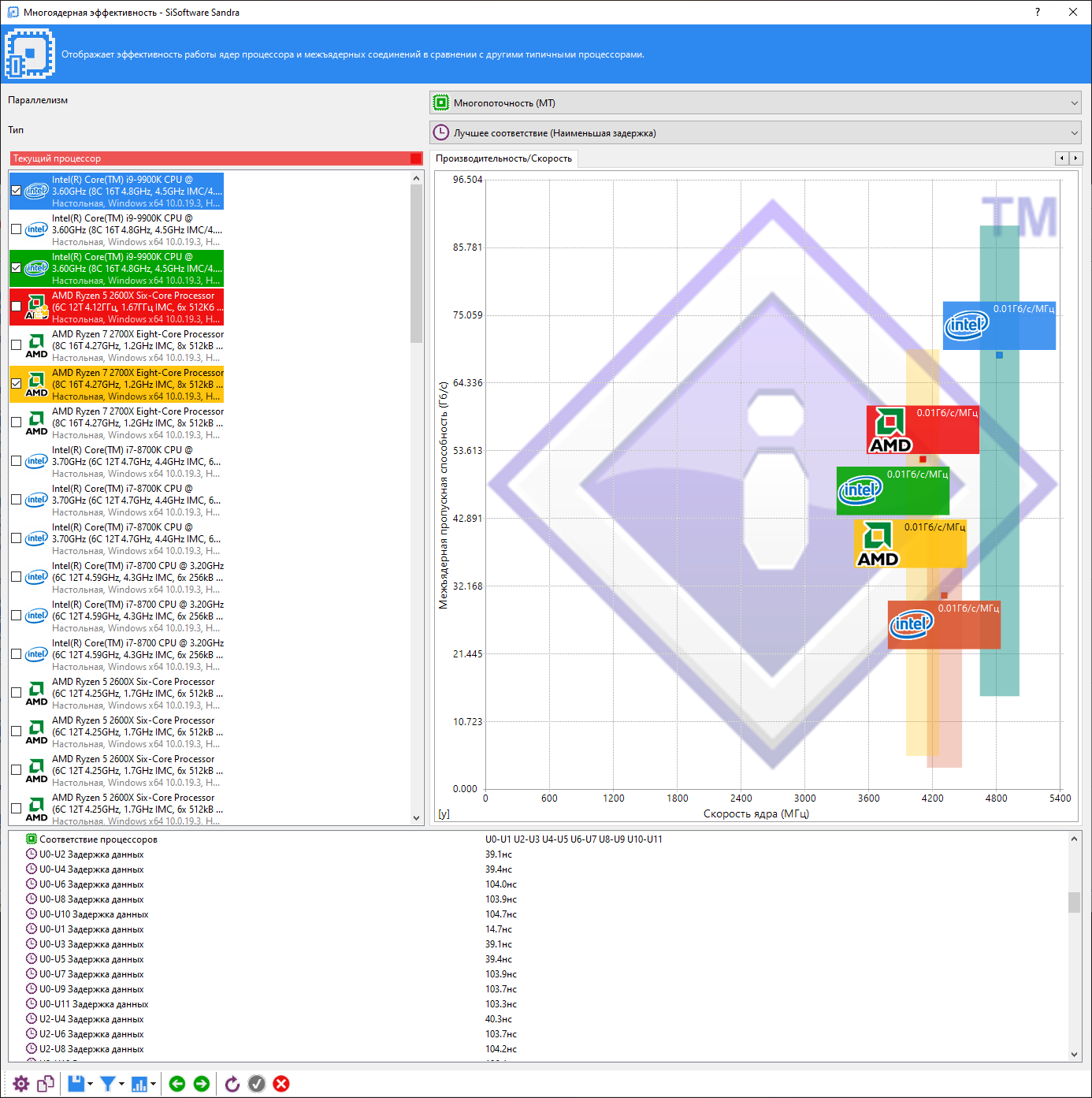Click the blue bar chart icon

click(x=139, y=1084)
